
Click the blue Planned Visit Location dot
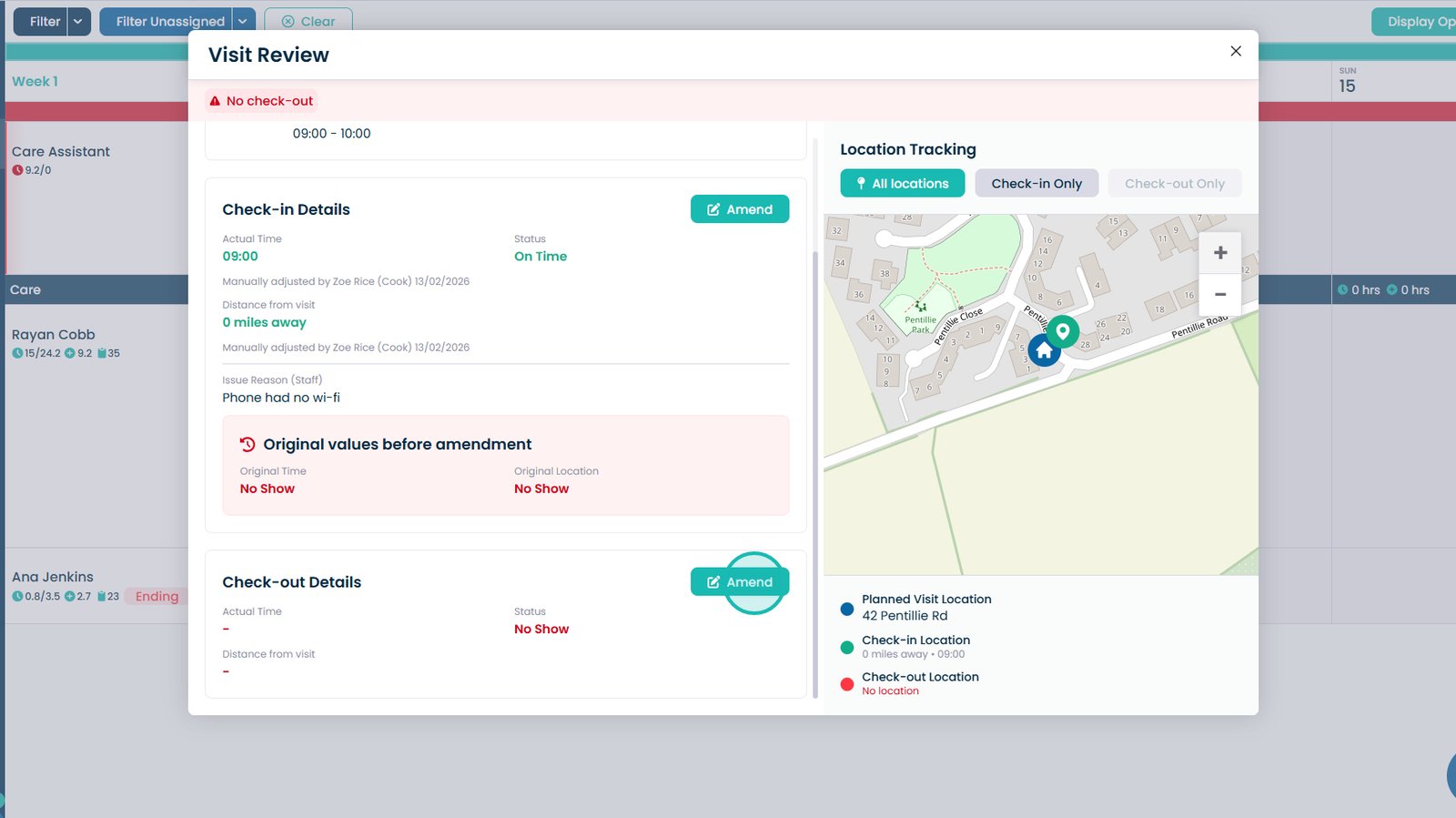point(847,608)
